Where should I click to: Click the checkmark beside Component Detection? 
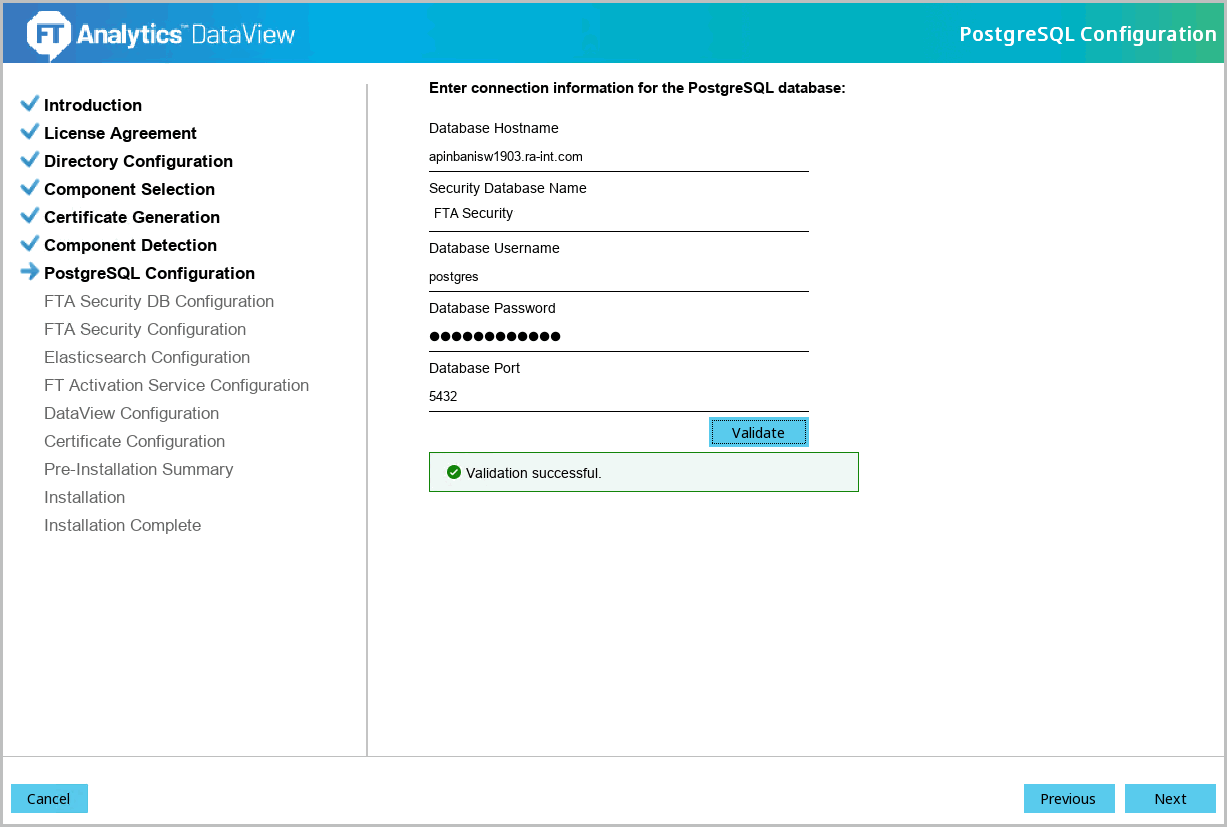[x=30, y=244]
